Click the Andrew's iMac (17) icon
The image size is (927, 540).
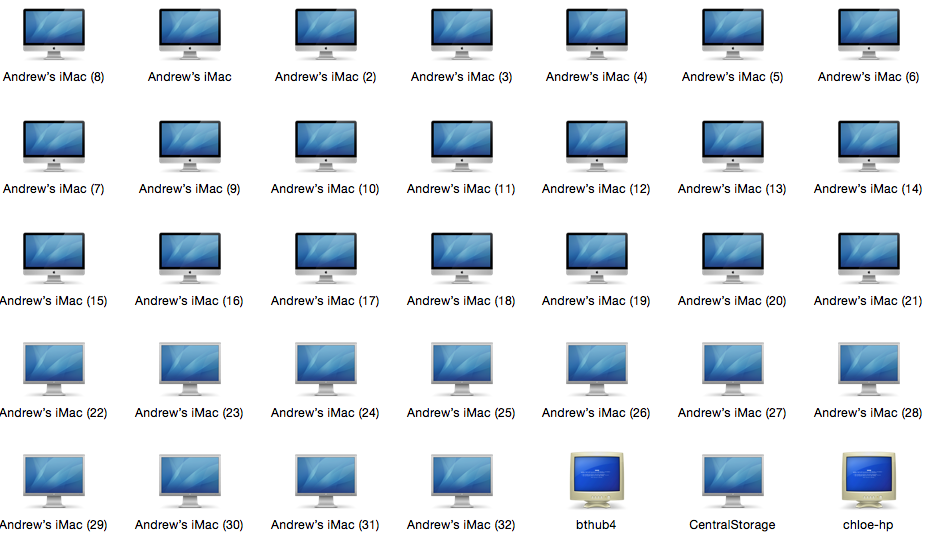(x=326, y=258)
